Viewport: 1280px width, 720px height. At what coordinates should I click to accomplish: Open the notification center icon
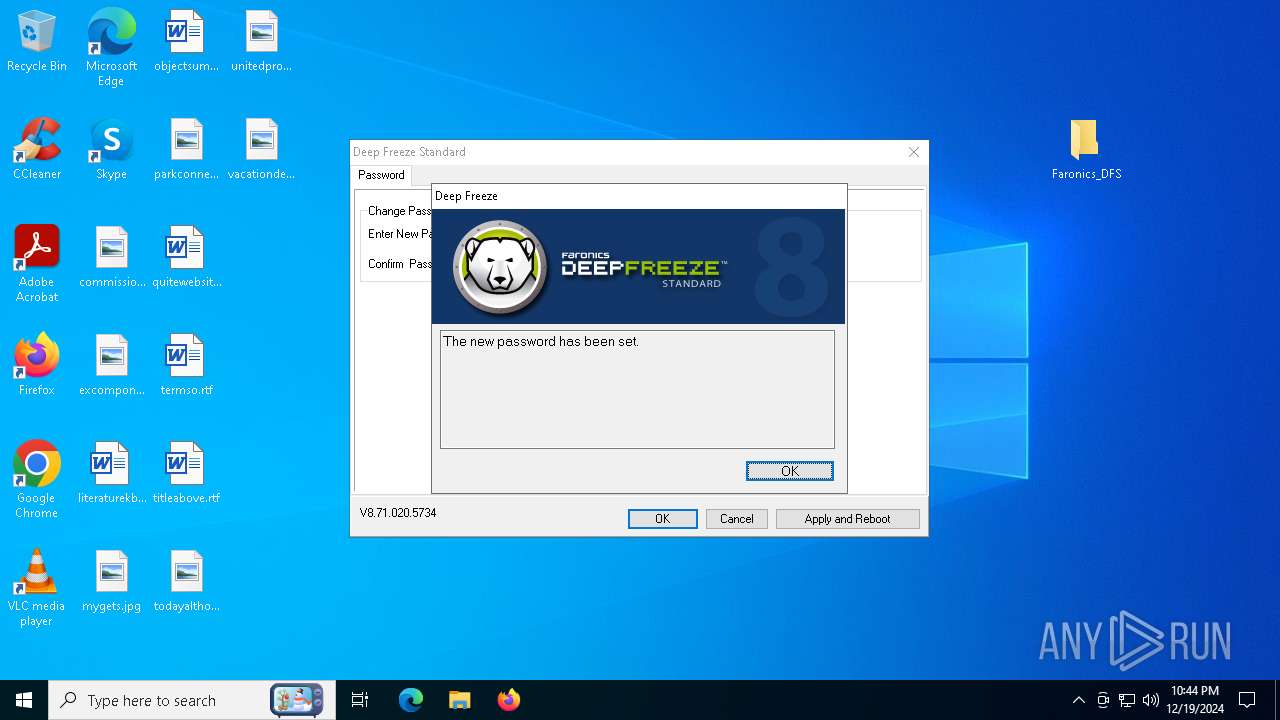1247,700
